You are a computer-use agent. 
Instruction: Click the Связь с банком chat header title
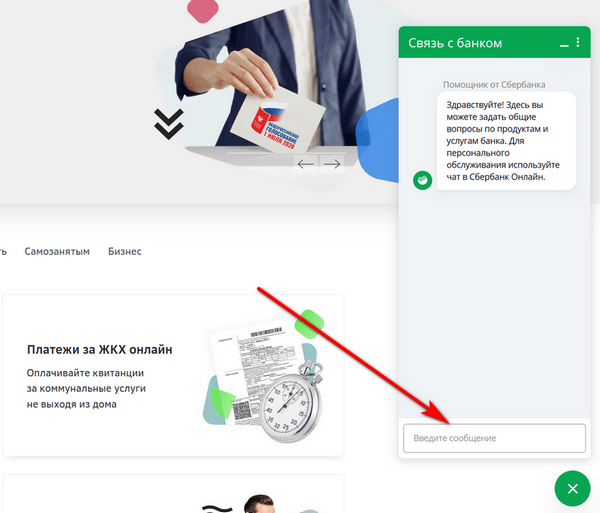pos(455,43)
